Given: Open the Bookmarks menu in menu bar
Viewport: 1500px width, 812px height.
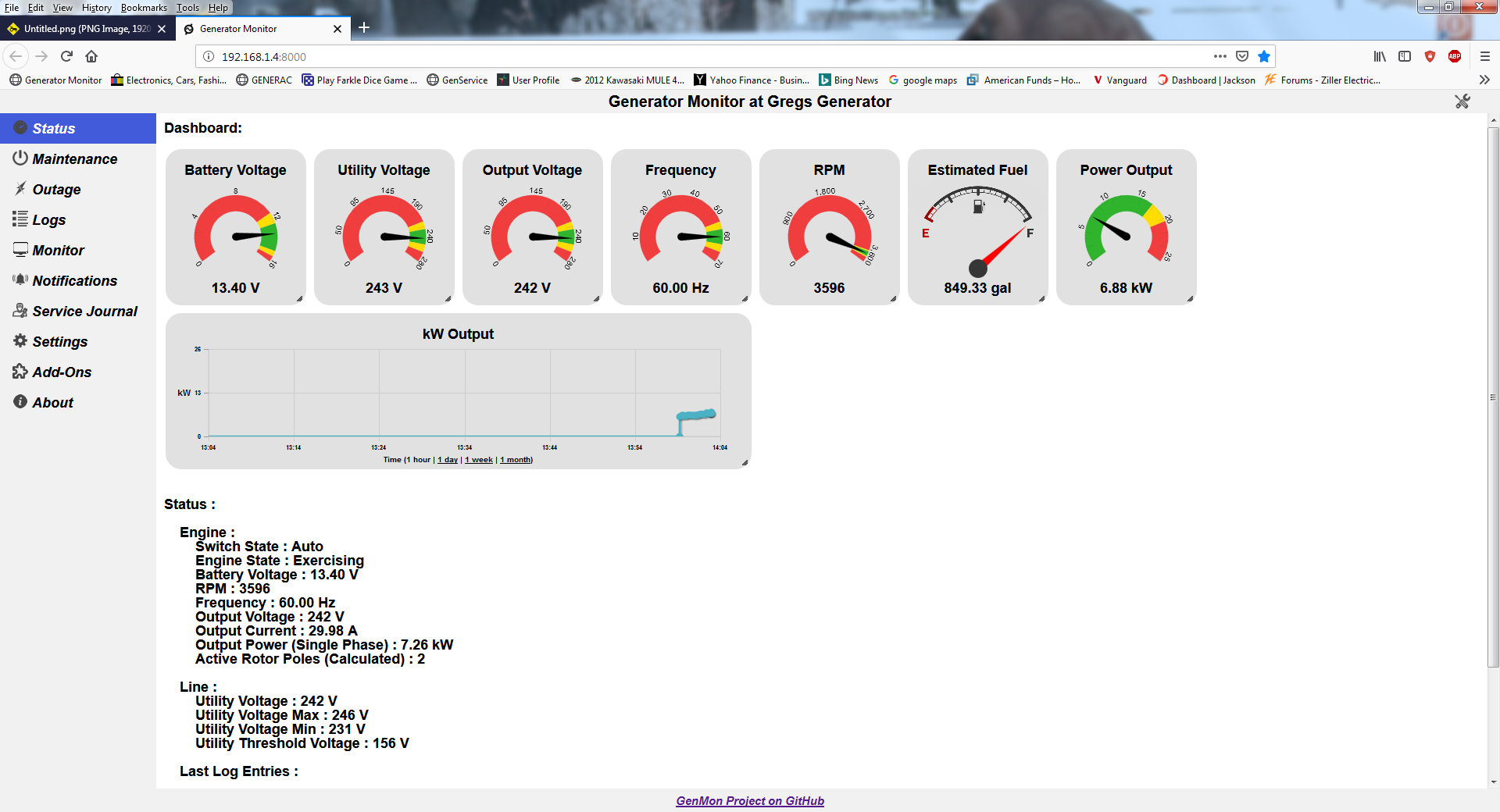Looking at the screenshot, I should (x=144, y=8).
